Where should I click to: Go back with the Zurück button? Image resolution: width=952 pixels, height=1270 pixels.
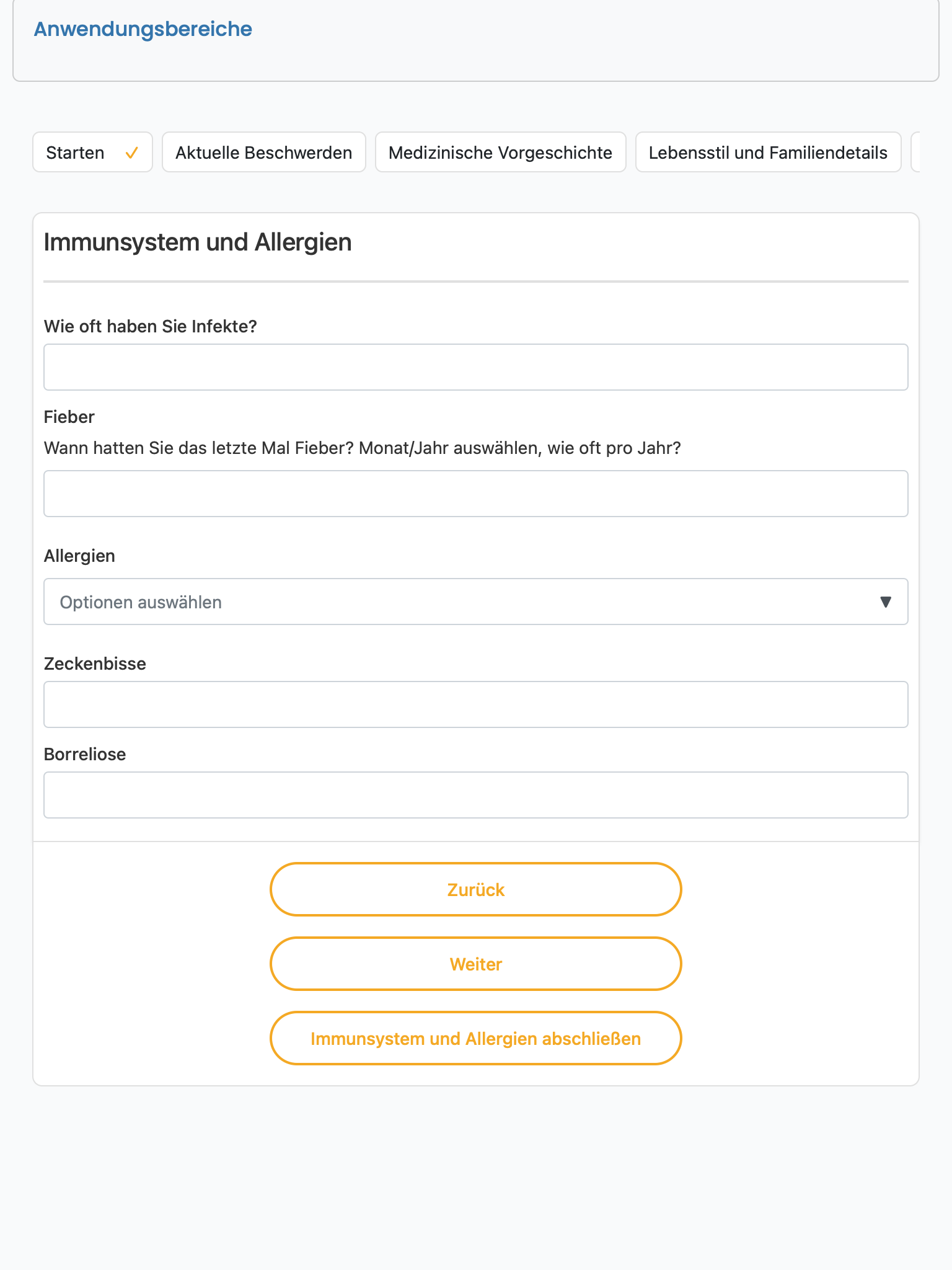pos(476,889)
